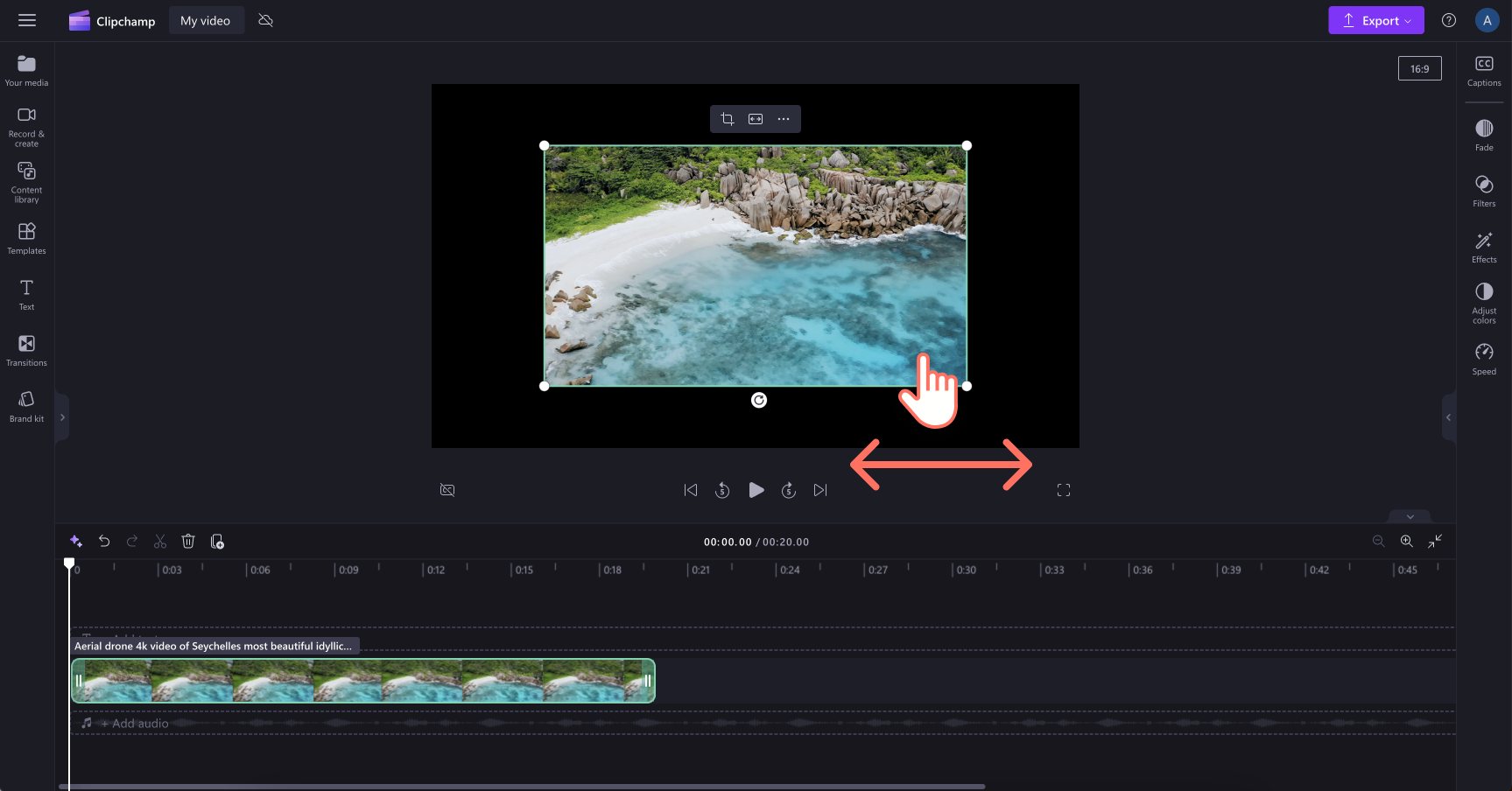
Task: Select the Seychelles aerial drone video clip
Action: pyautogui.click(x=363, y=681)
